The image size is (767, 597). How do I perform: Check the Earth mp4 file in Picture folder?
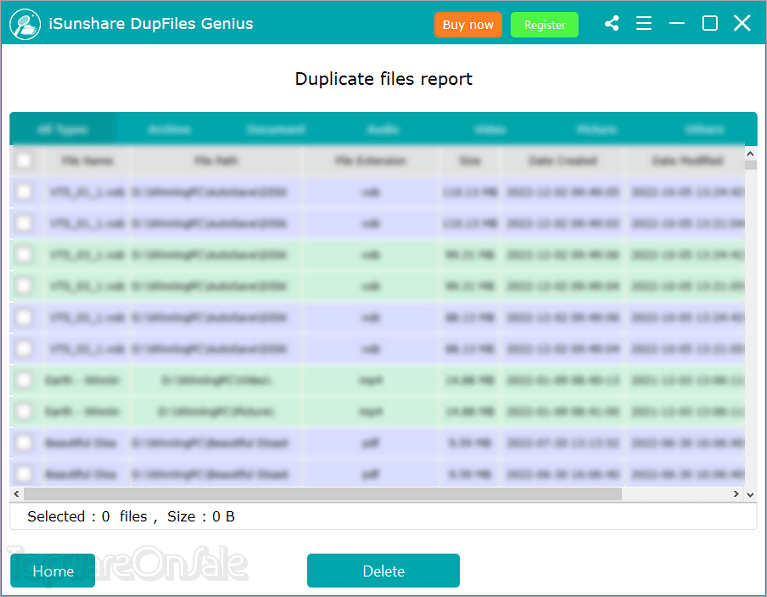tap(23, 411)
